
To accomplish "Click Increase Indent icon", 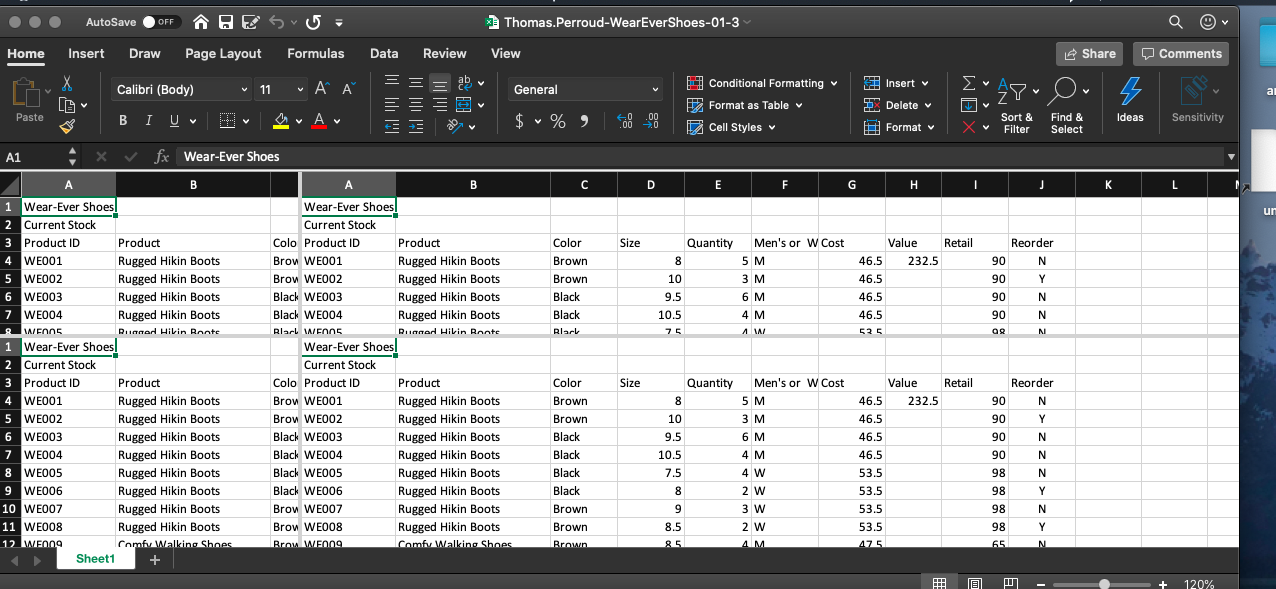I will 416,127.
